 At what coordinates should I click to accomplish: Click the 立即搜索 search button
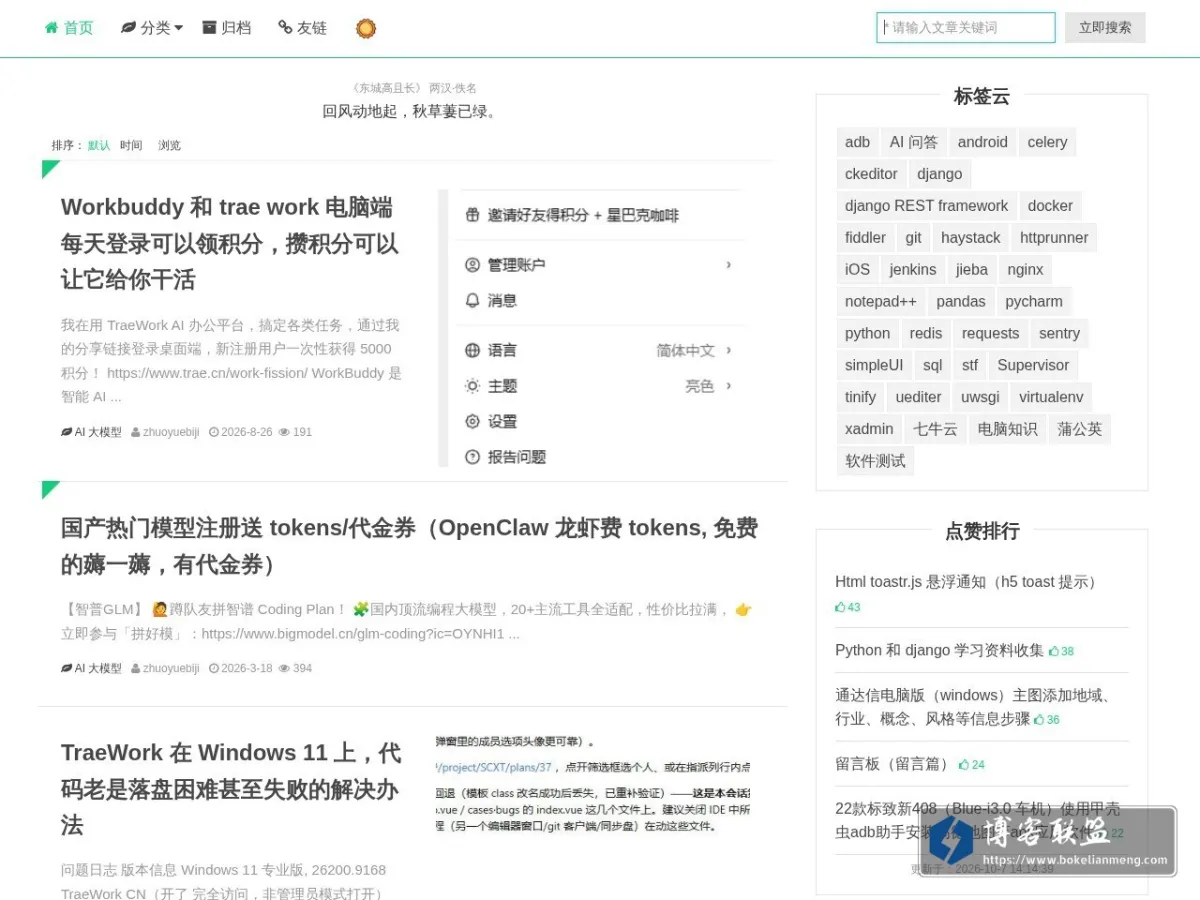[1105, 28]
